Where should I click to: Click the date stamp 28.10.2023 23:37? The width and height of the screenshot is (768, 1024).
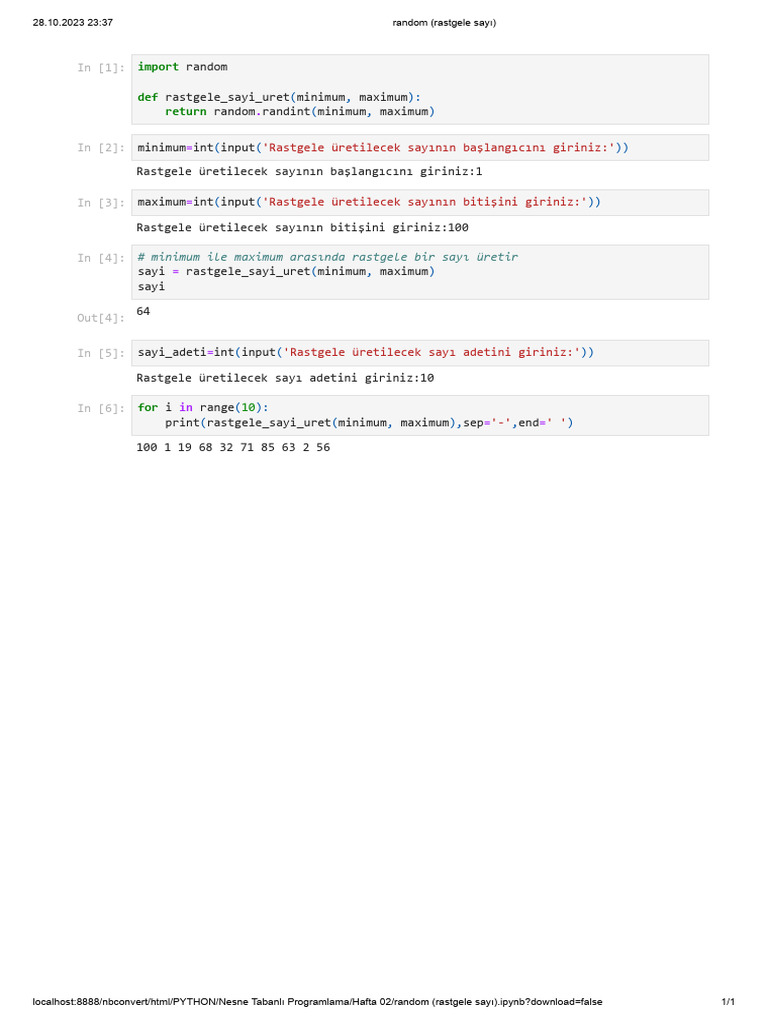(72, 23)
